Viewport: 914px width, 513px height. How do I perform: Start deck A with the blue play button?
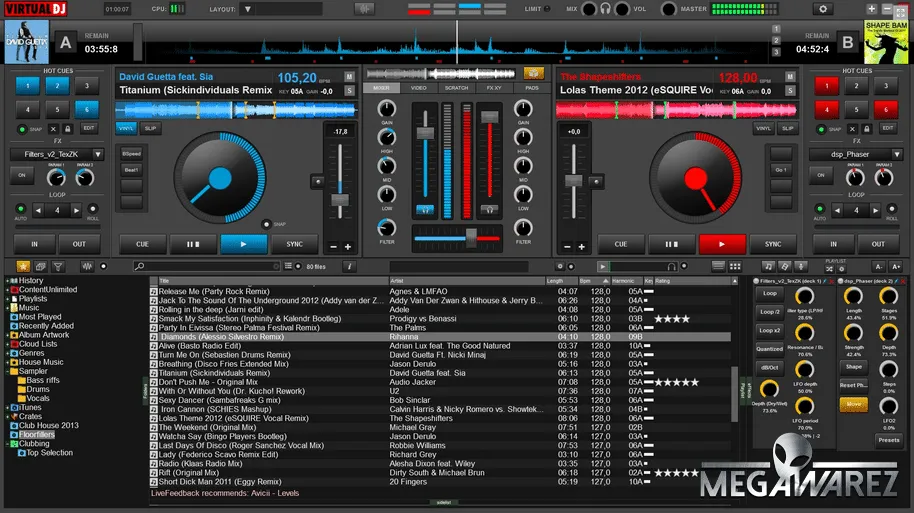tap(244, 244)
